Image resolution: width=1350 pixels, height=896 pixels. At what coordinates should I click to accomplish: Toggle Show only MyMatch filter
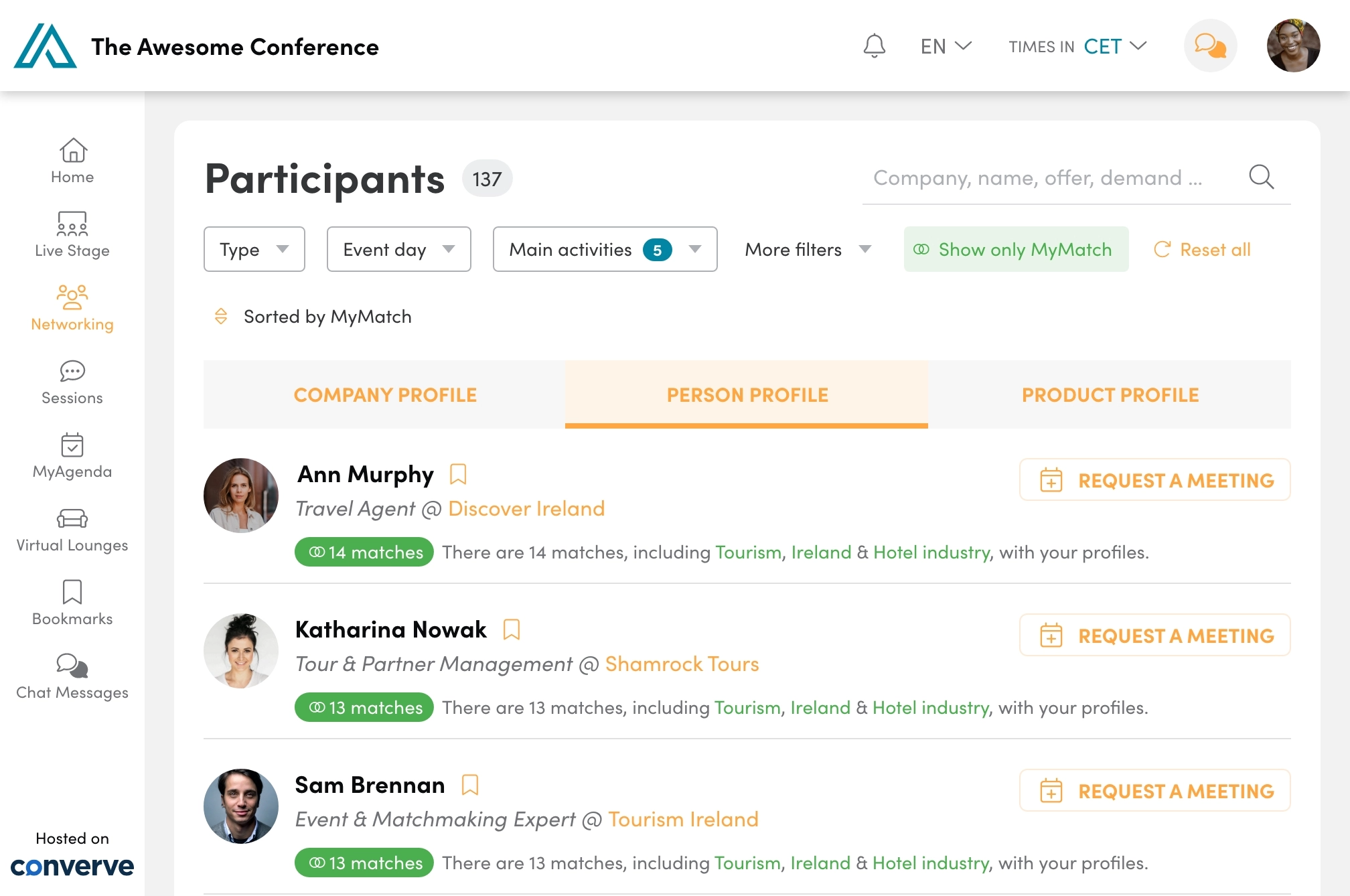[1016, 249]
